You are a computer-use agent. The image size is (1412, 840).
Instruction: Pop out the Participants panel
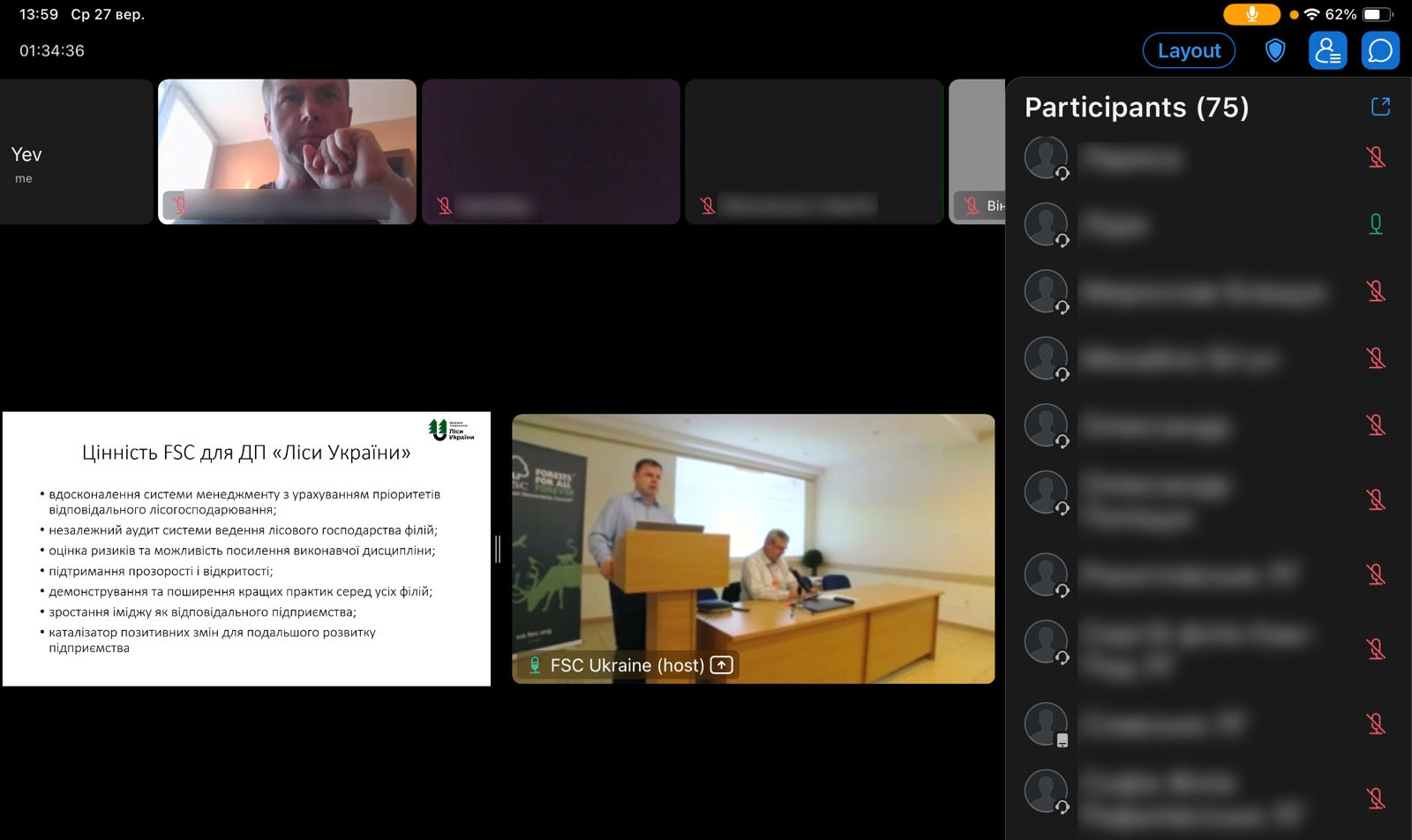[1381, 107]
